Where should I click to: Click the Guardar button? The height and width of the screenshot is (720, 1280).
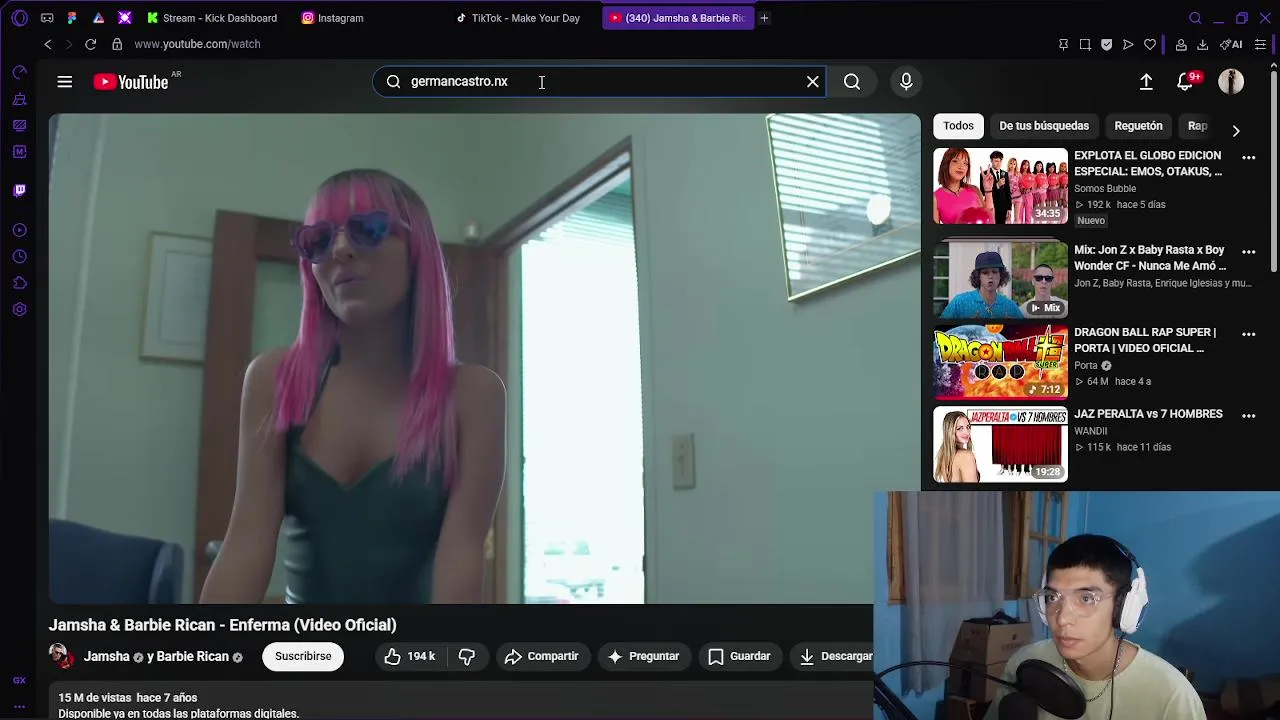tap(739, 656)
